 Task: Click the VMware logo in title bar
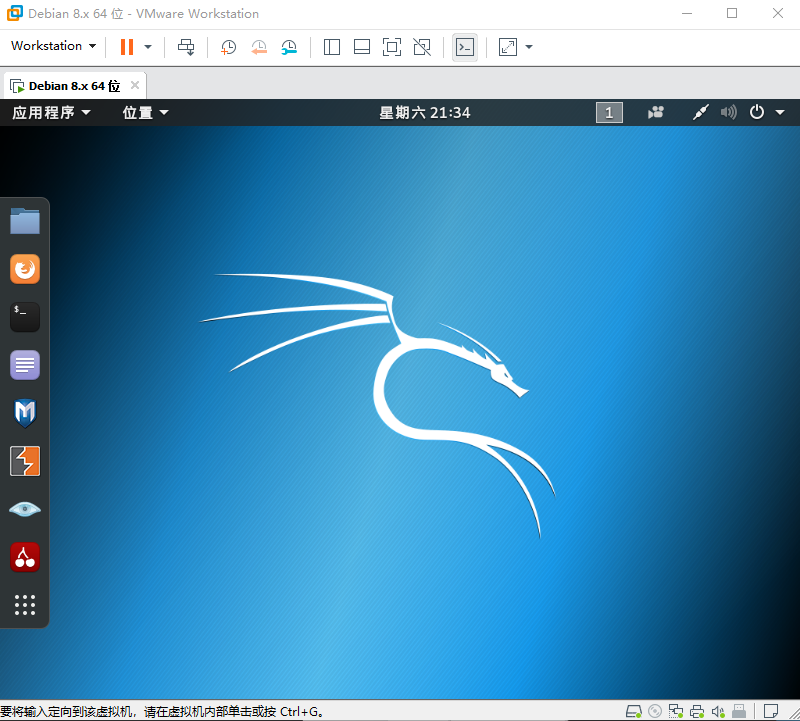15,13
